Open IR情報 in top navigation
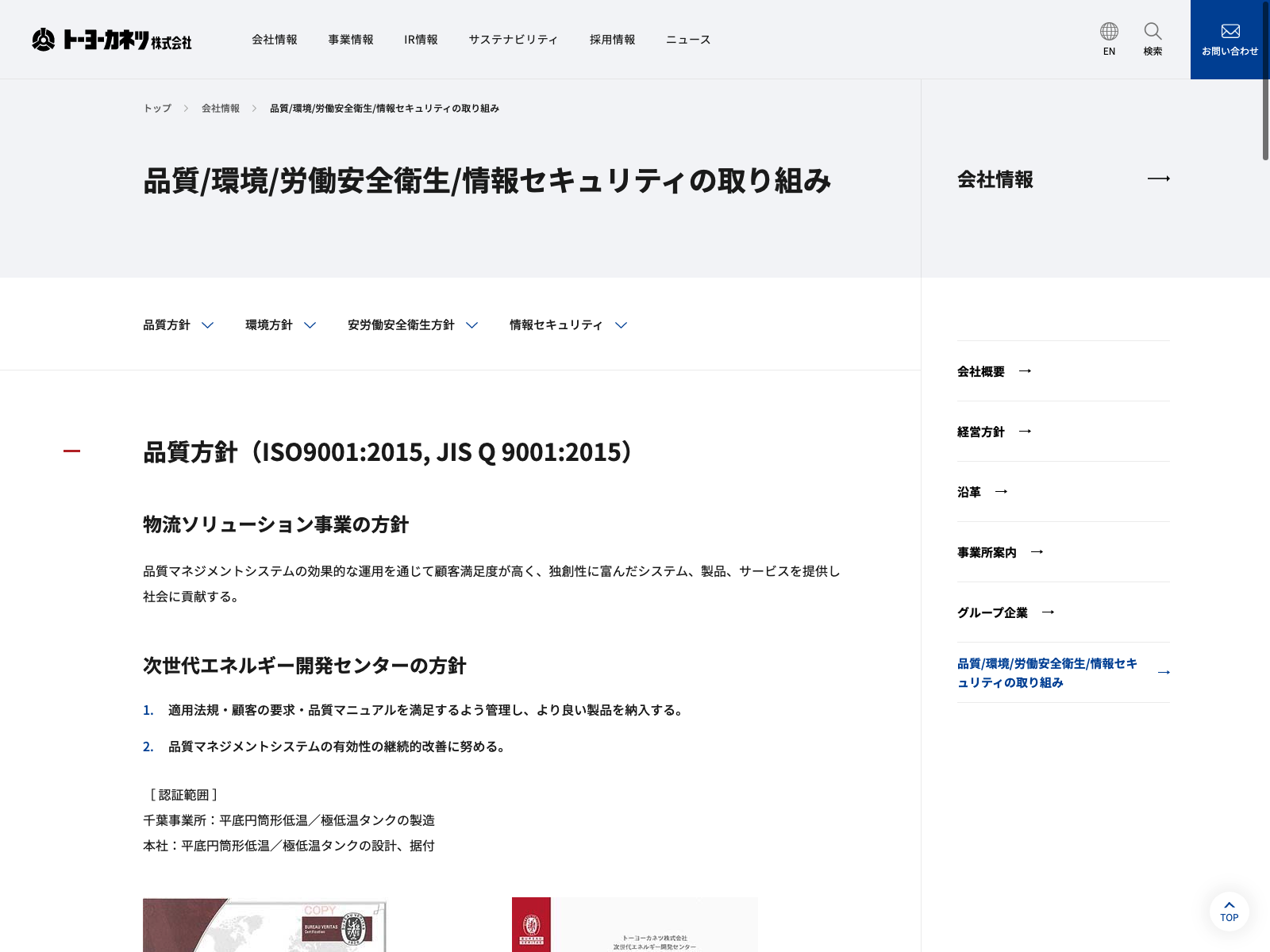The height and width of the screenshot is (952, 1270). coord(421,40)
